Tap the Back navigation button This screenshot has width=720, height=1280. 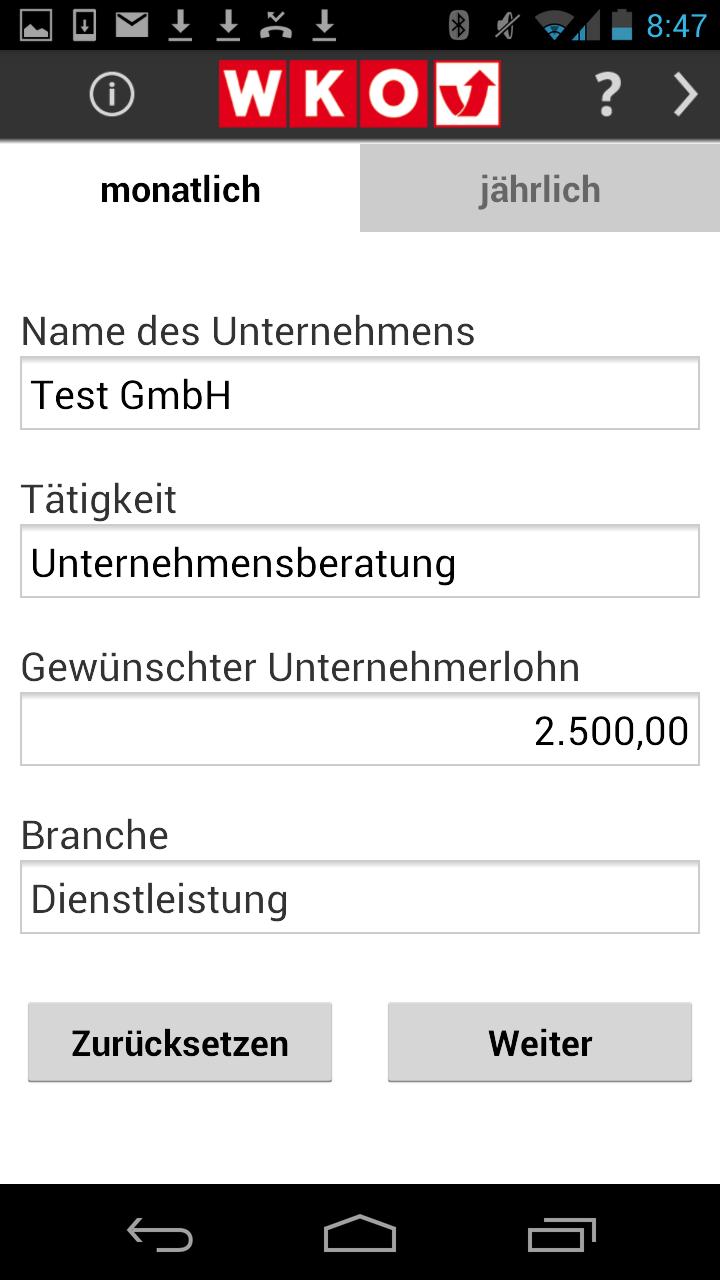(x=160, y=1236)
